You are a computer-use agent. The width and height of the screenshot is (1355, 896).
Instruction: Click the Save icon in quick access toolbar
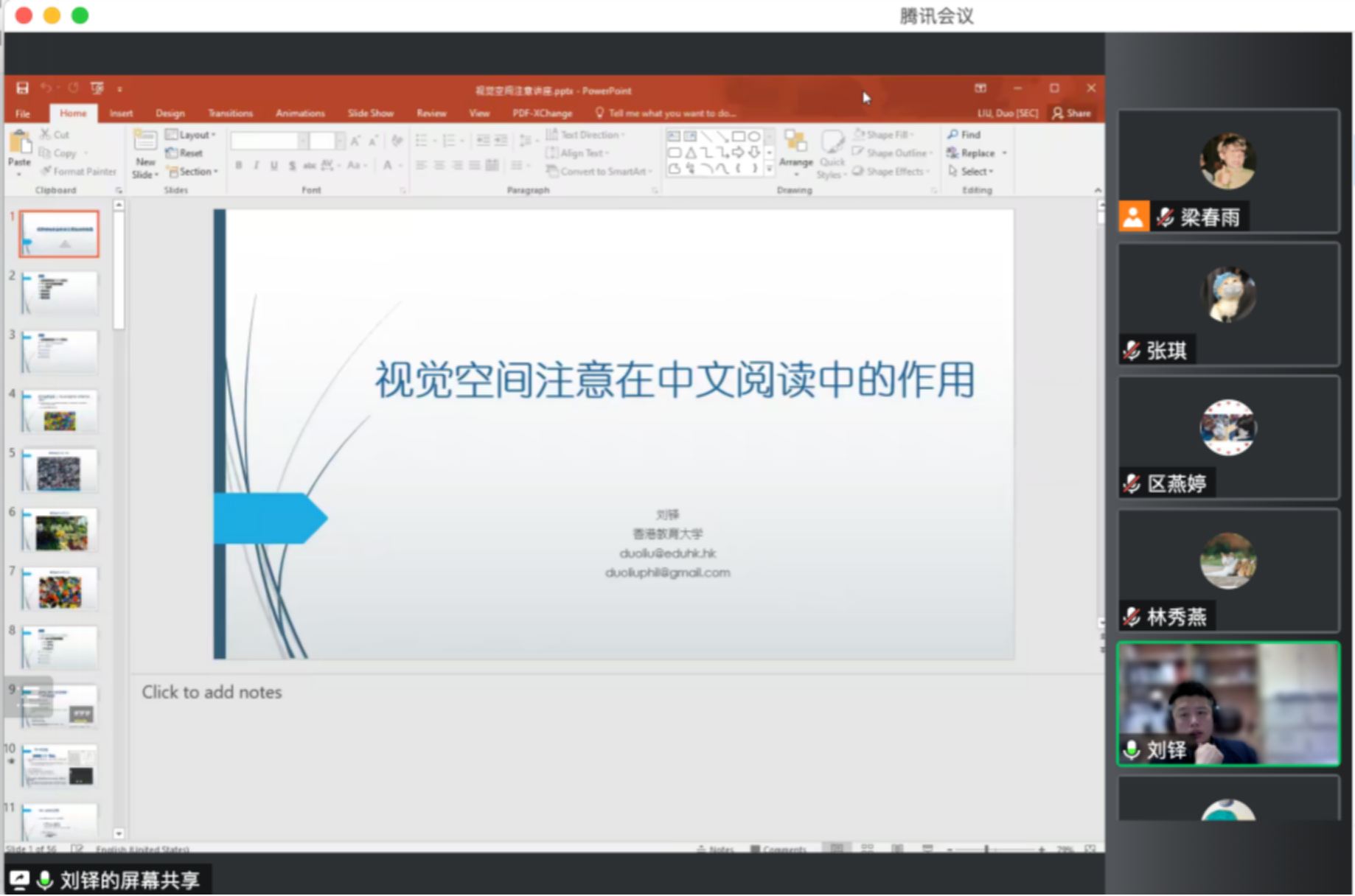(23, 88)
